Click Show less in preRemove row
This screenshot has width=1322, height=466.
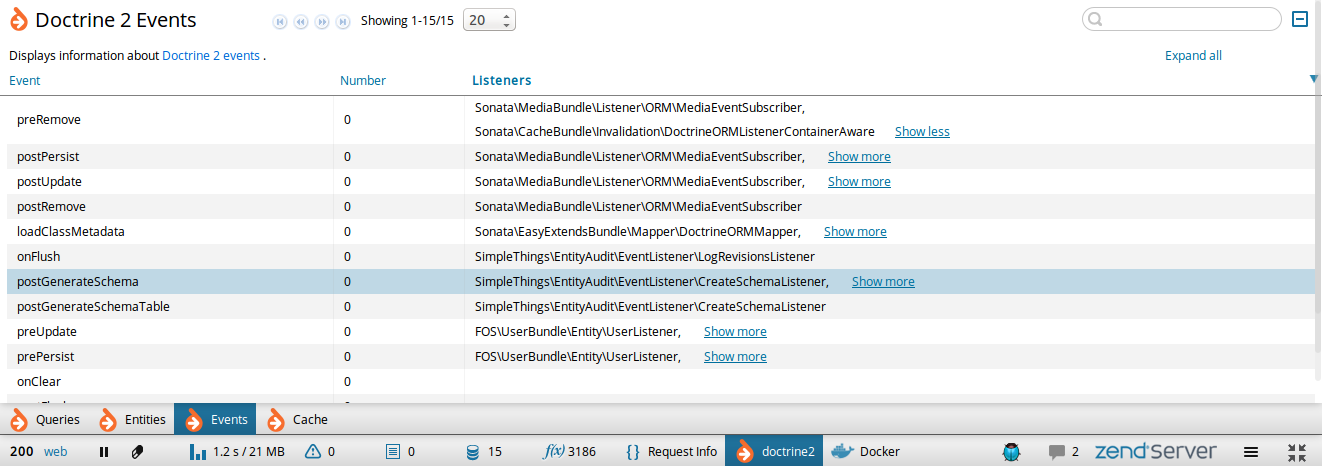[x=922, y=132]
